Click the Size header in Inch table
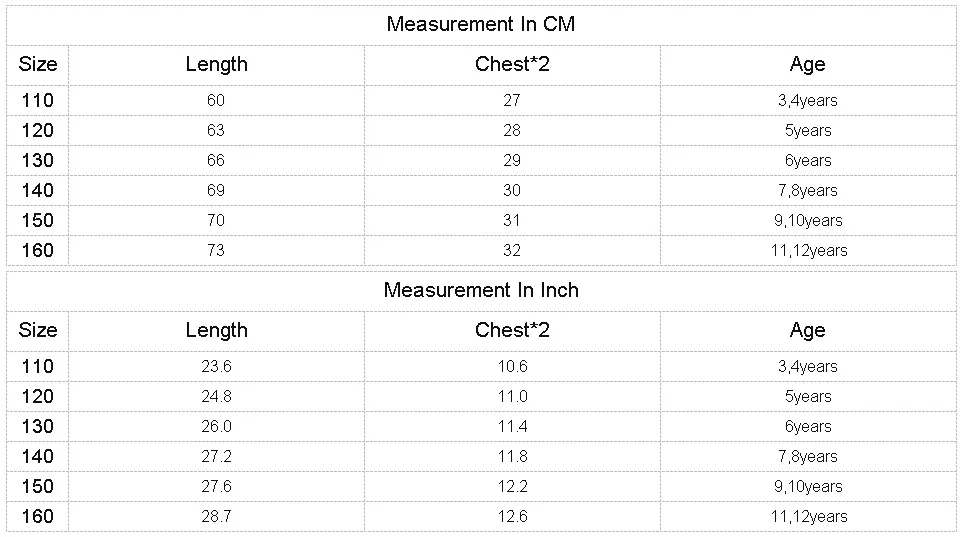The height and width of the screenshot is (537, 962). 37,331
